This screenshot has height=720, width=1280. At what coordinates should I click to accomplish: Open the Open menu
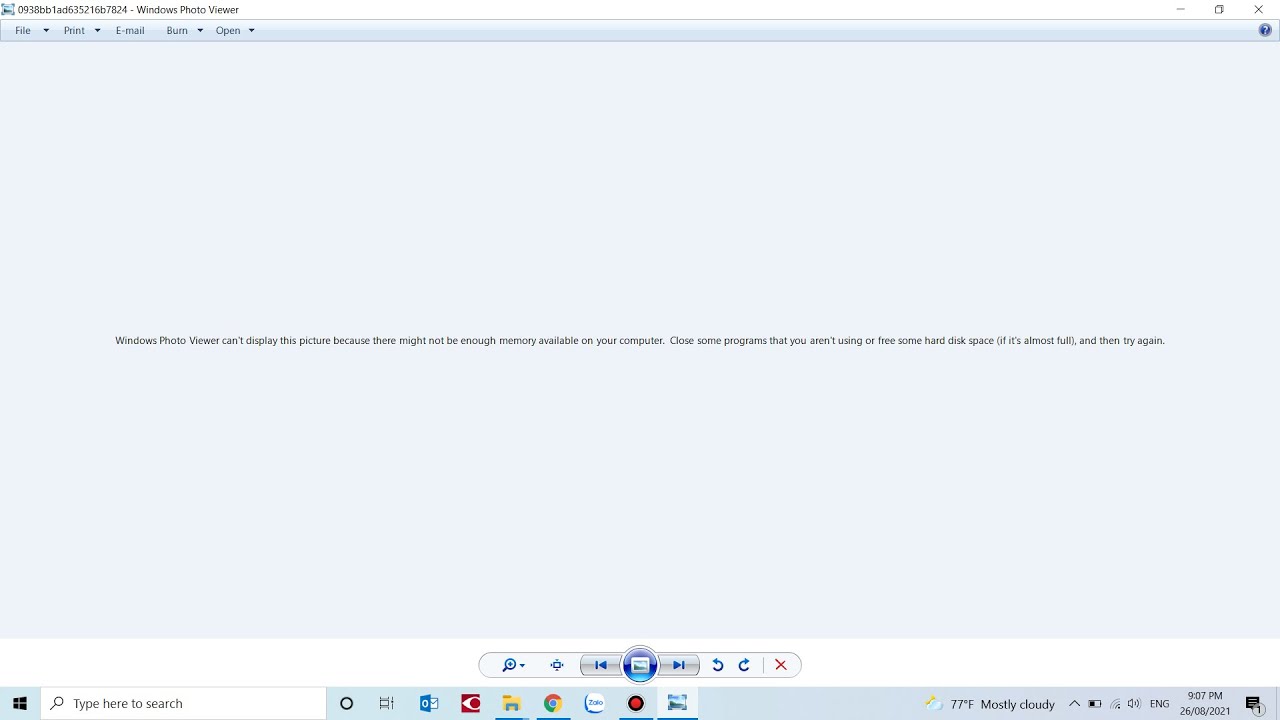click(x=228, y=30)
